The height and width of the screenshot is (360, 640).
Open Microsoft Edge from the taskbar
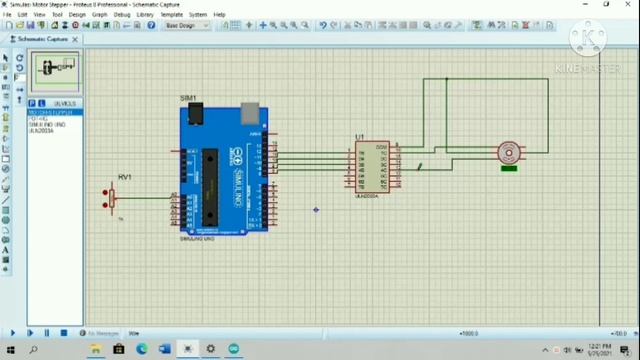pos(142,349)
